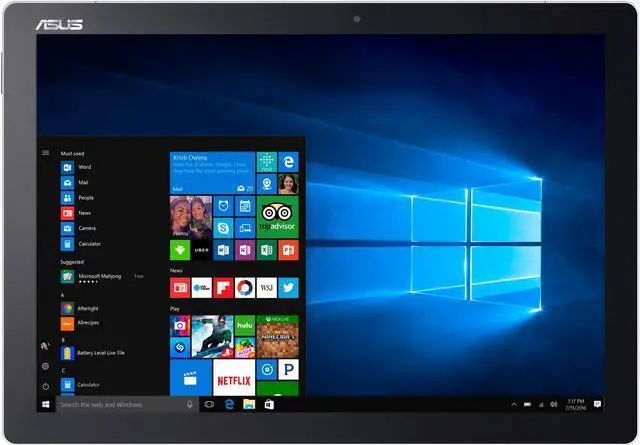Open the Calendar tile
The image size is (640, 445).
[245, 206]
